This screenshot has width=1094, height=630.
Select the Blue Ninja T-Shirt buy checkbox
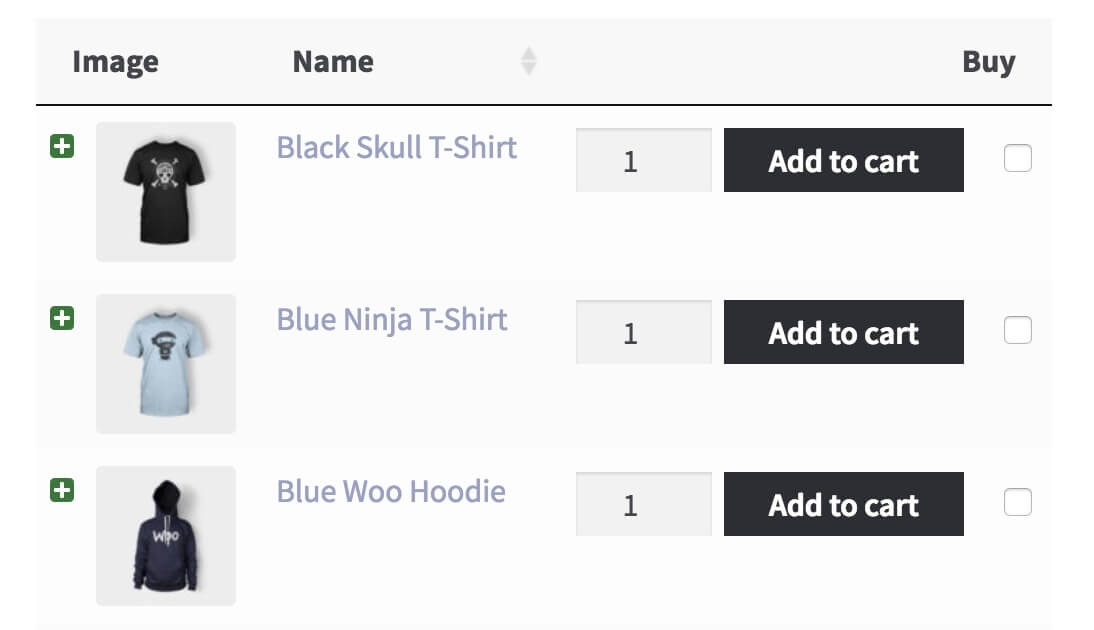click(1017, 330)
